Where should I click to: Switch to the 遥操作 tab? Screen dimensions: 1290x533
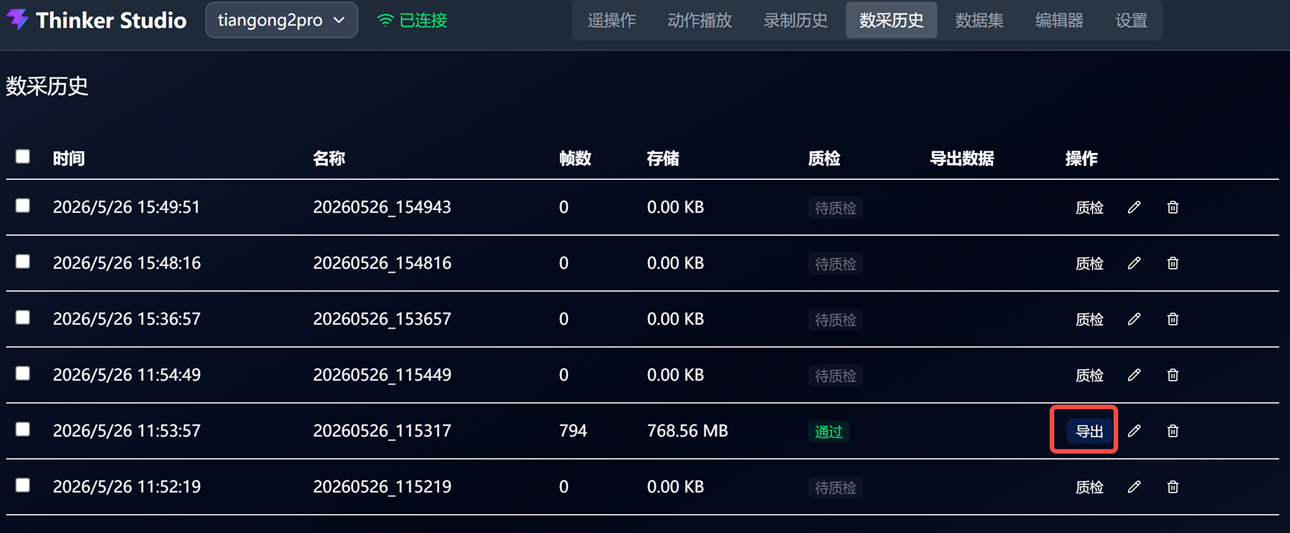612,20
